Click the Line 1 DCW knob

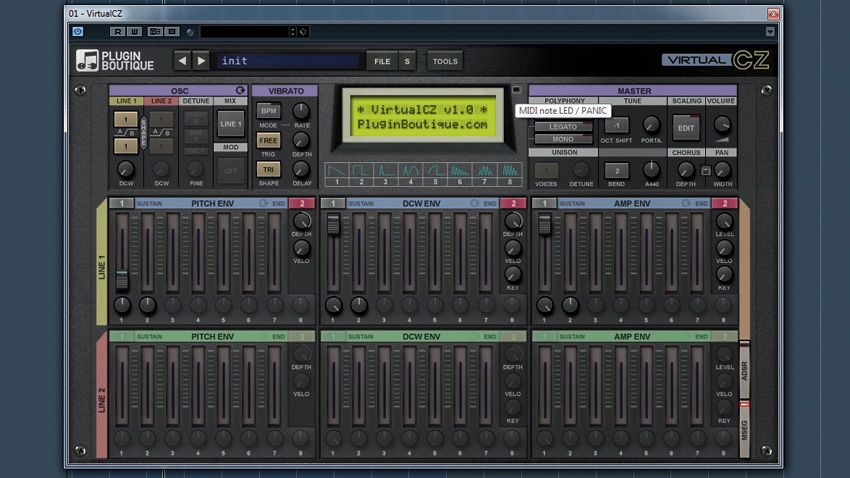click(x=126, y=169)
